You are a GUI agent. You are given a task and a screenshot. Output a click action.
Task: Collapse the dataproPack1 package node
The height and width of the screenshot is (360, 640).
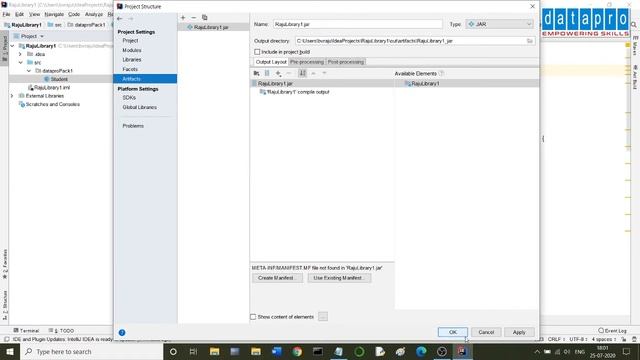pyautogui.click(x=29, y=71)
